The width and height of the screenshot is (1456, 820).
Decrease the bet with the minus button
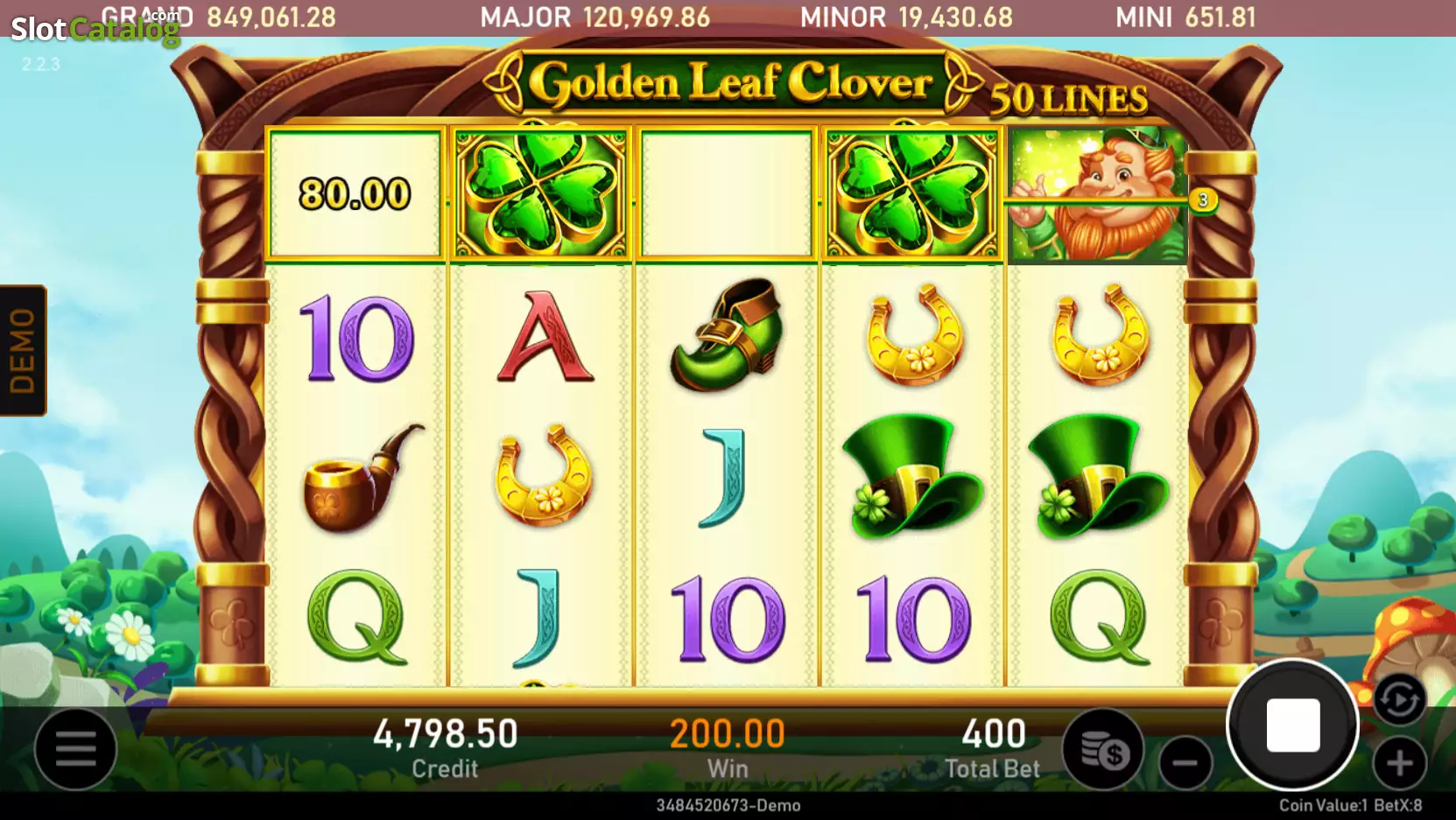pyautogui.click(x=1185, y=763)
